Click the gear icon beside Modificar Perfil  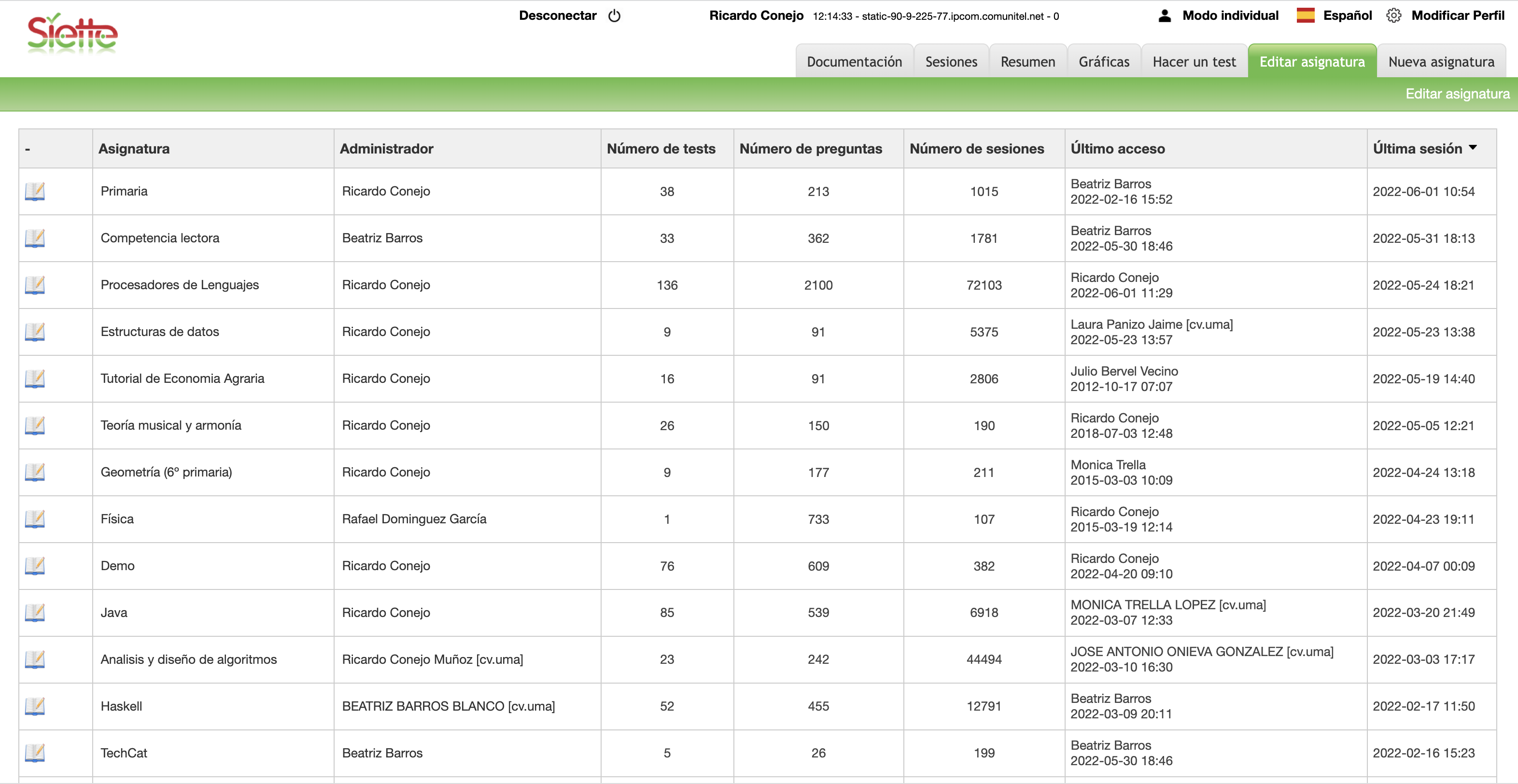[1393, 16]
